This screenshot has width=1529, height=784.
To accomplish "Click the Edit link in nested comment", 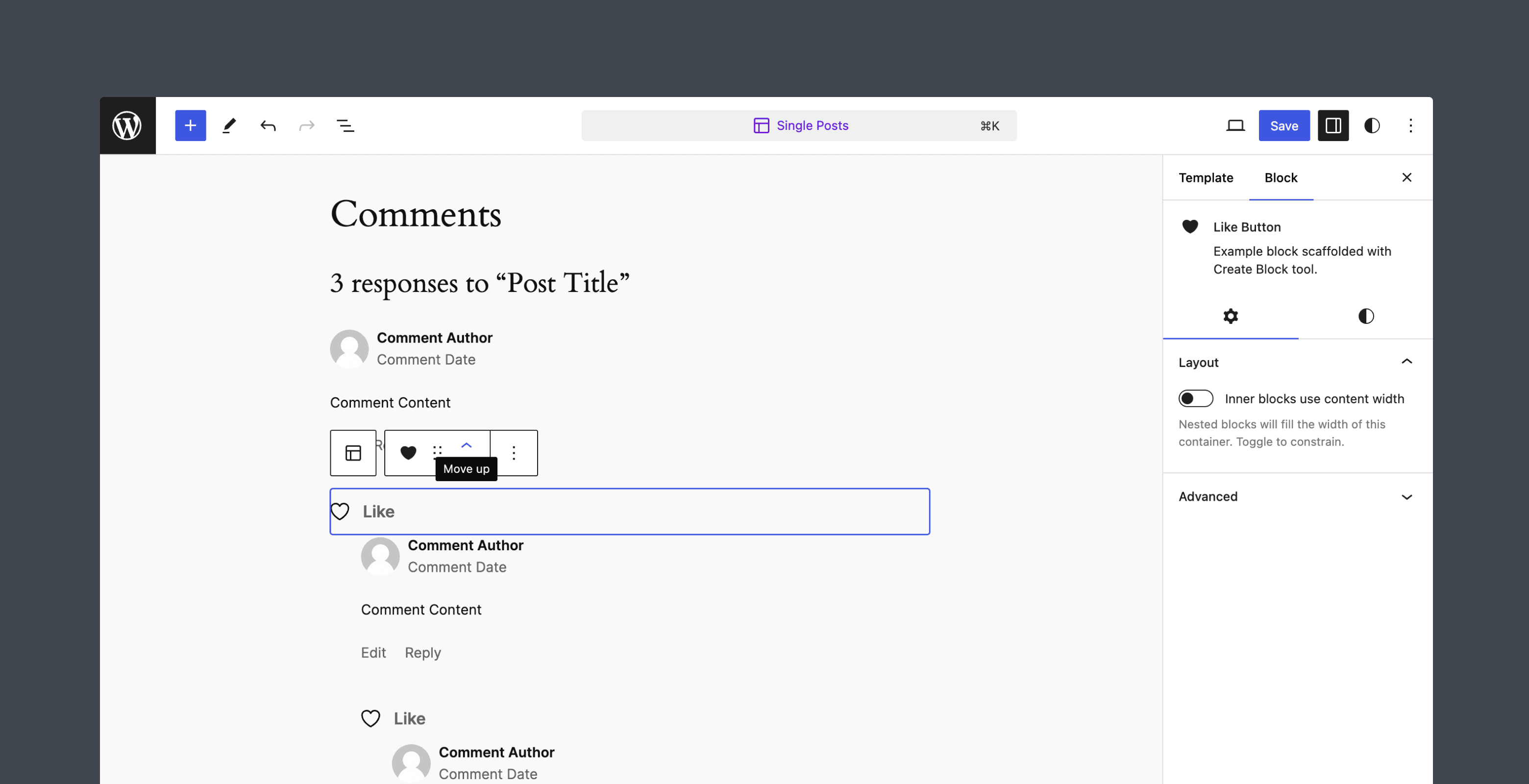I will [x=373, y=653].
